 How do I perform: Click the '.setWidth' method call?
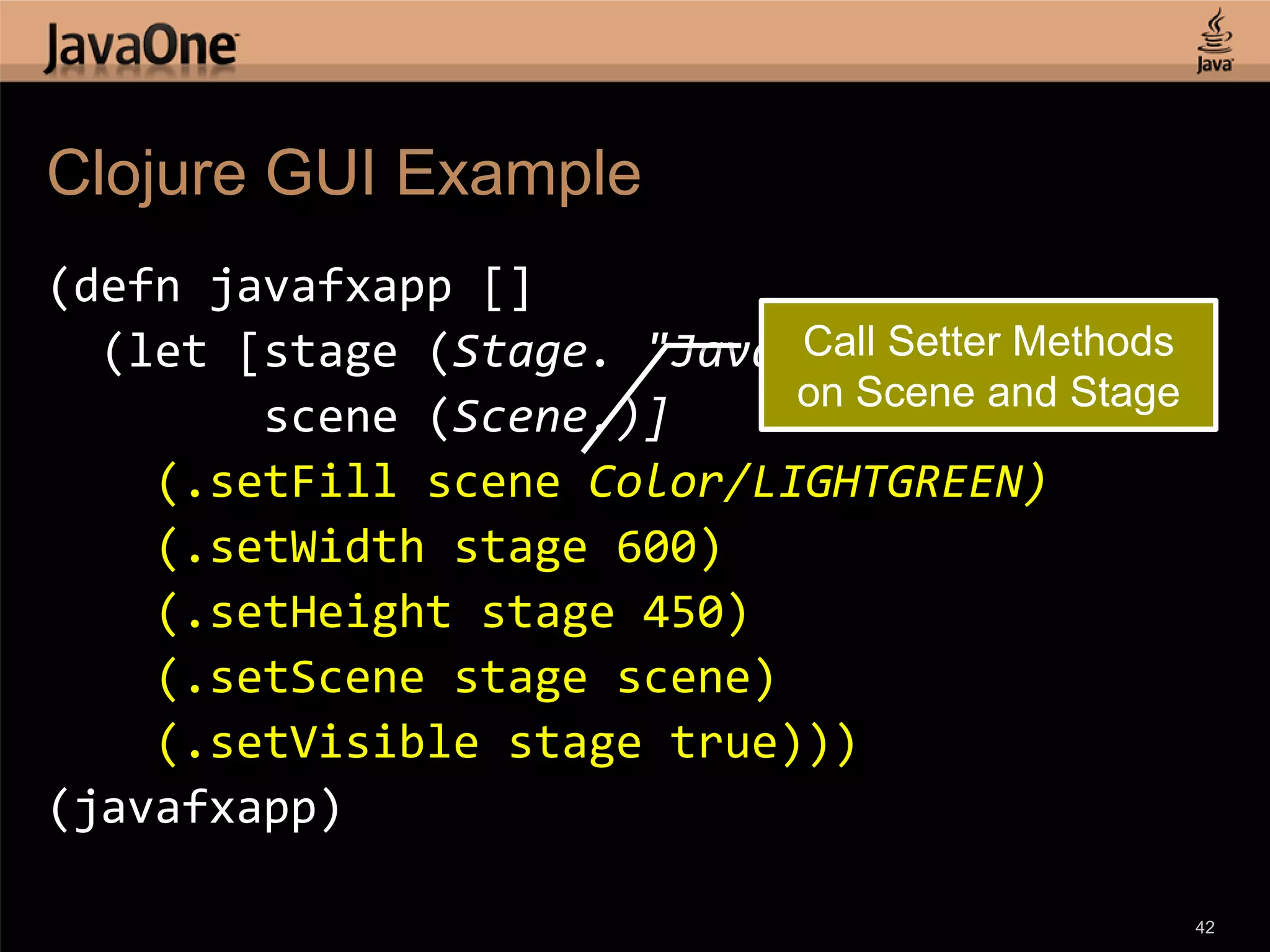[x=305, y=548]
